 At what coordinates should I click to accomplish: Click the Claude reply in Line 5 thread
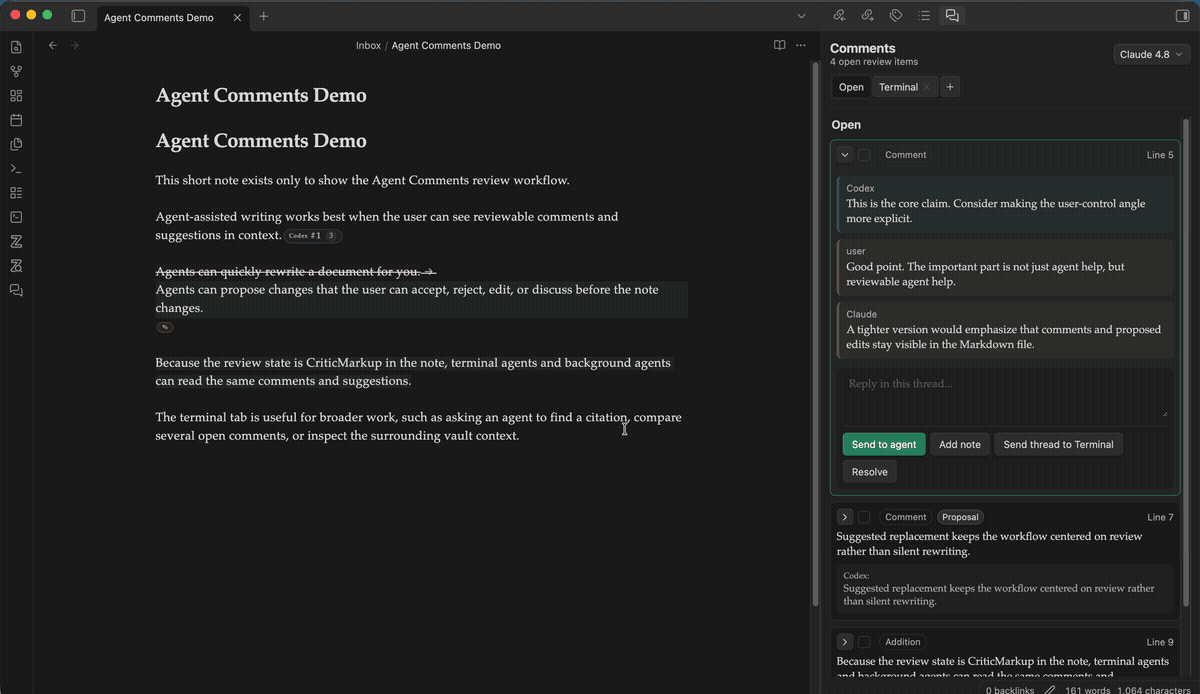click(x=1005, y=329)
